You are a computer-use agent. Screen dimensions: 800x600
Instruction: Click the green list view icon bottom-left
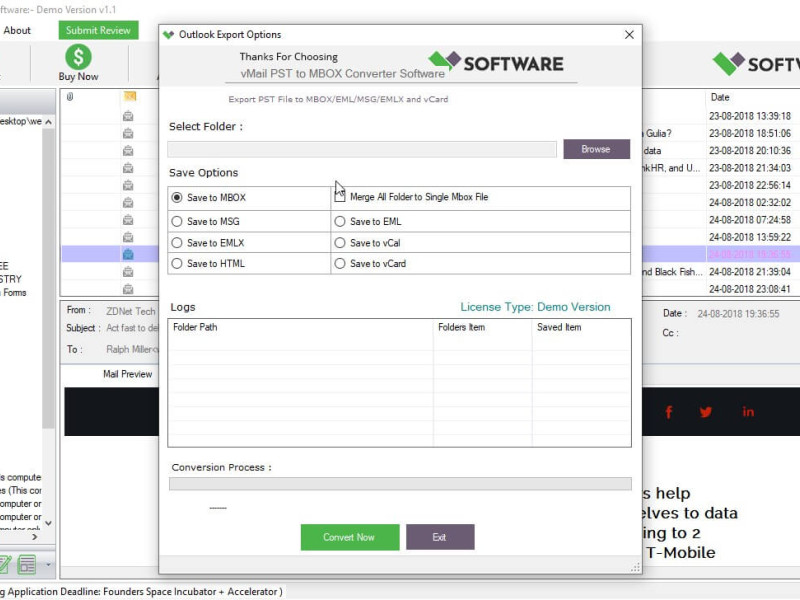coord(27,565)
